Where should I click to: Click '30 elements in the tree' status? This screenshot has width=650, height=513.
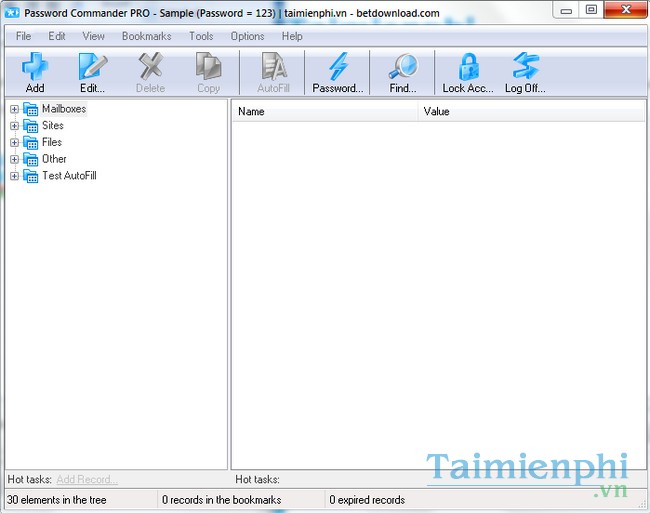pyautogui.click(x=57, y=500)
